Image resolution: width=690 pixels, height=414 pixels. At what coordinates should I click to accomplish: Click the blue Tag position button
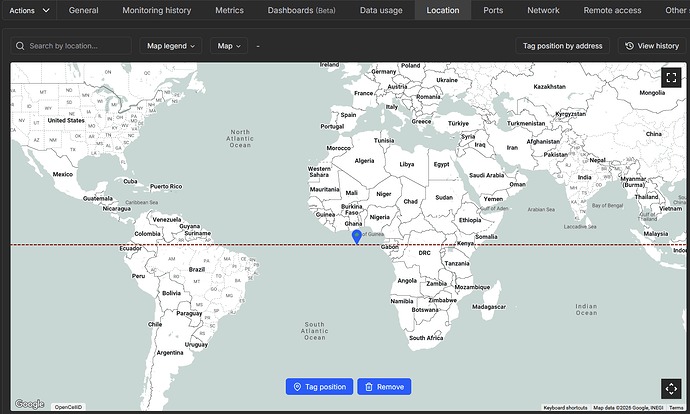318,387
